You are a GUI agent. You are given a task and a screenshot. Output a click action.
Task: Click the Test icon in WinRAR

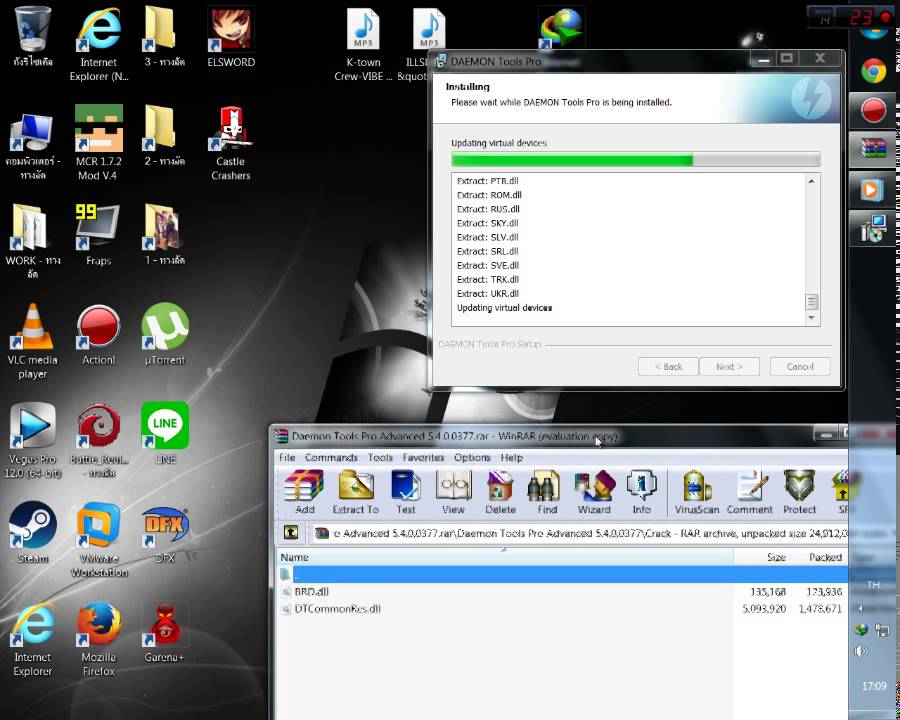coord(406,492)
